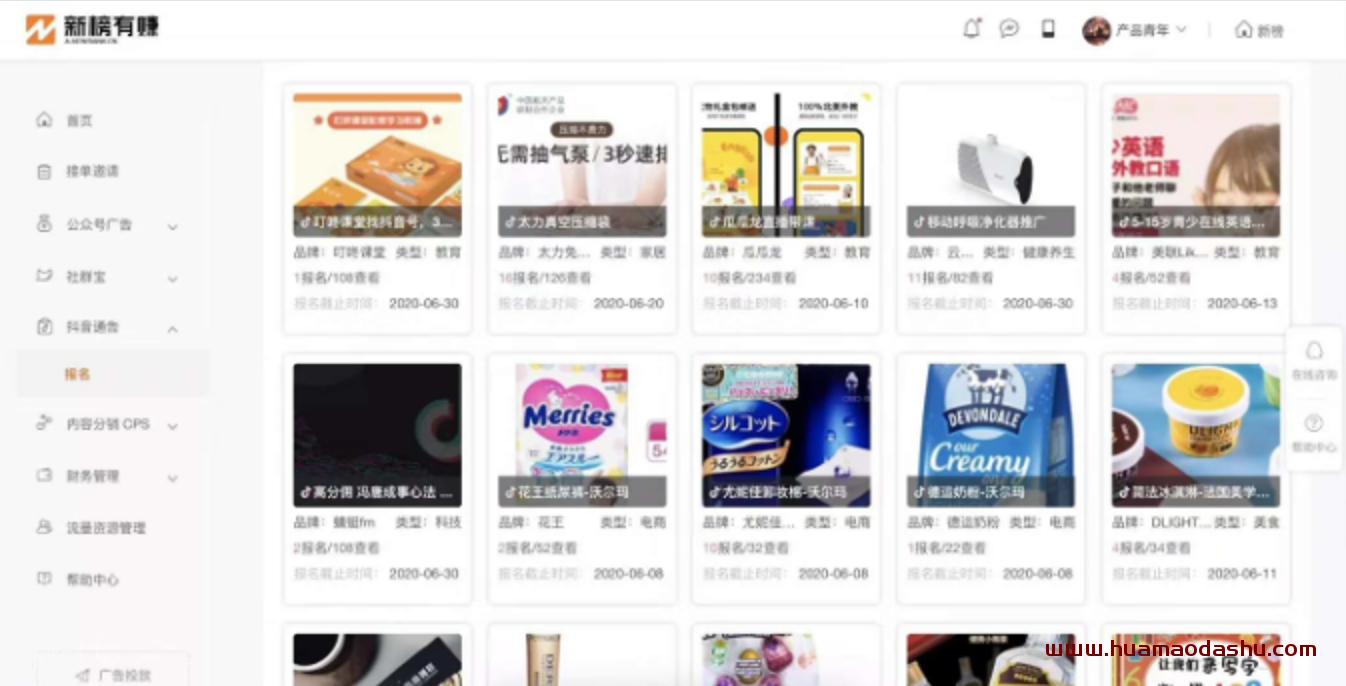Click the 公众号广告 sidebar icon
The width and height of the screenshot is (1346, 686).
click(44, 224)
